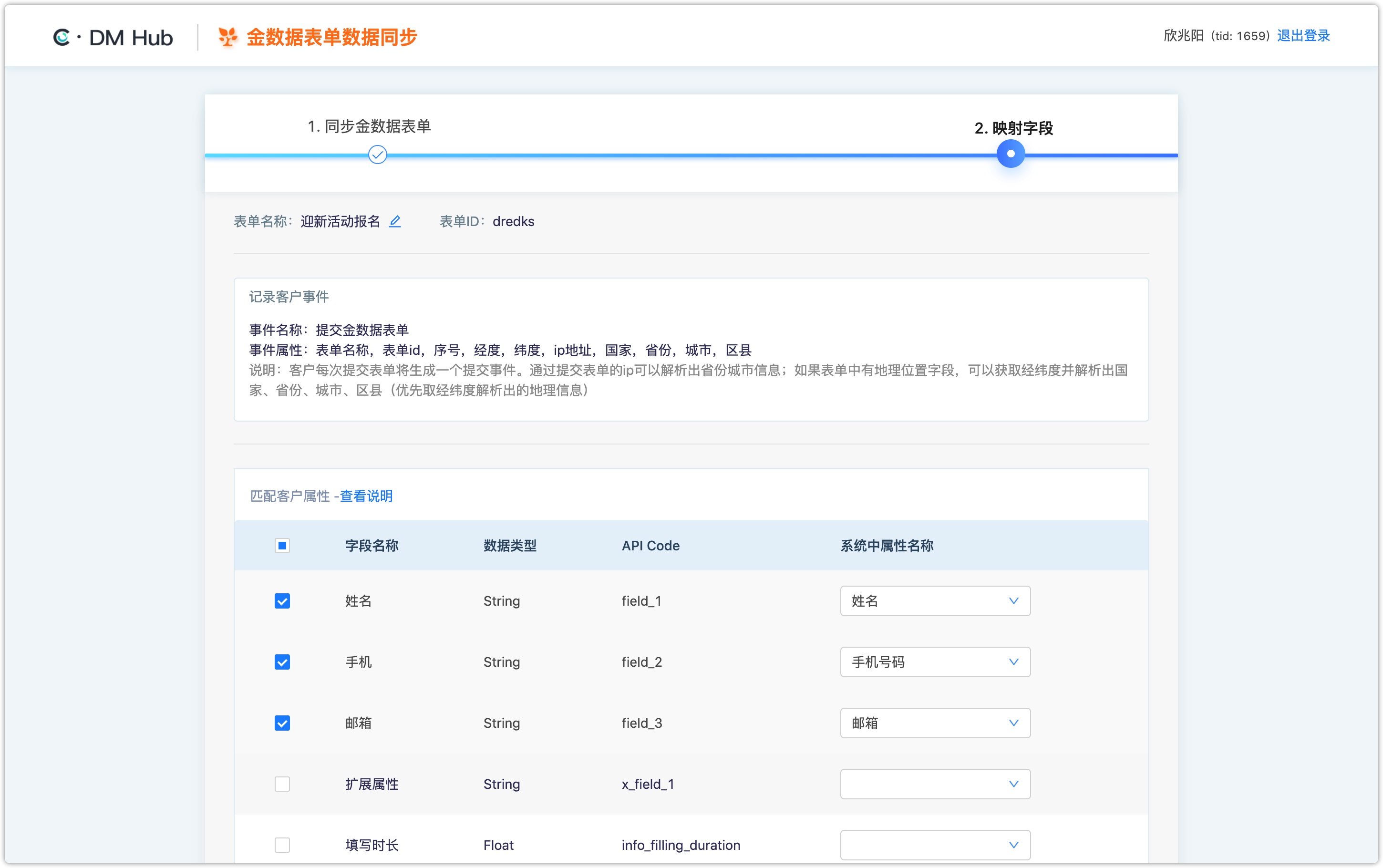
Task: Select step 2 映射字段
Action: 1013,128
